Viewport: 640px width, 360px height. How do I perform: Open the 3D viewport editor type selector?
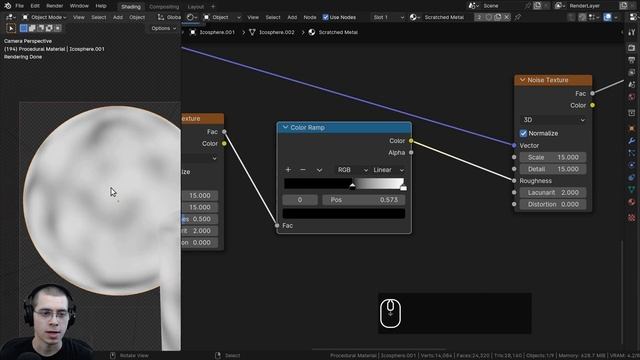click(x=10, y=17)
